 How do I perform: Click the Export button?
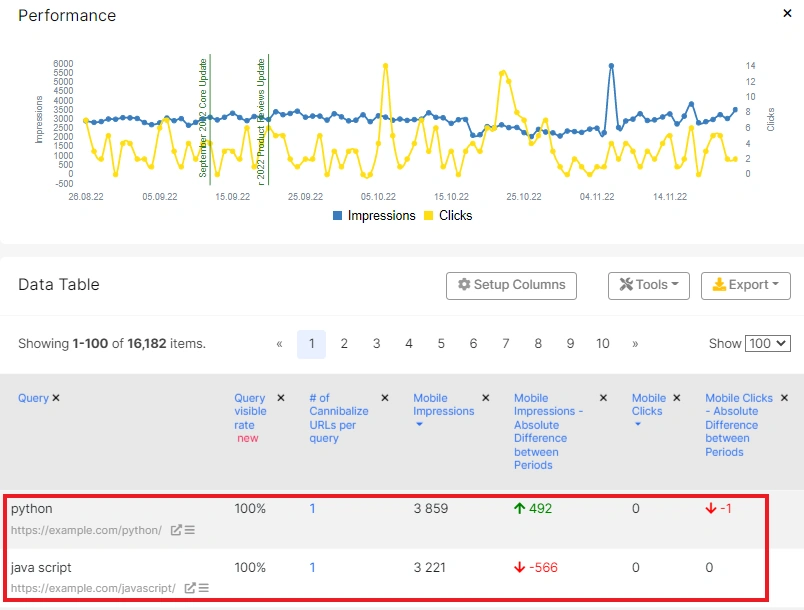[746, 285]
